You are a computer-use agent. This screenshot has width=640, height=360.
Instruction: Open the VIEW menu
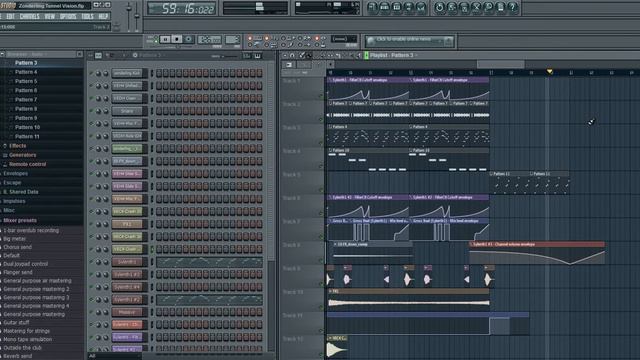tap(49, 16)
